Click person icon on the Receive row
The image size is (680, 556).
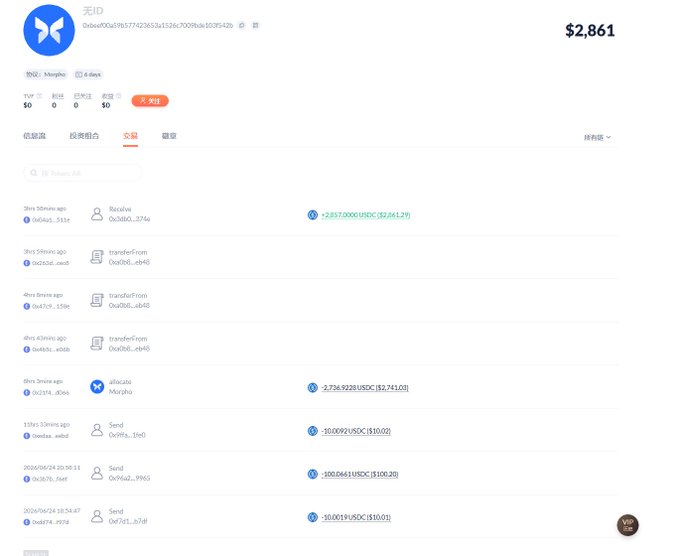(97, 214)
